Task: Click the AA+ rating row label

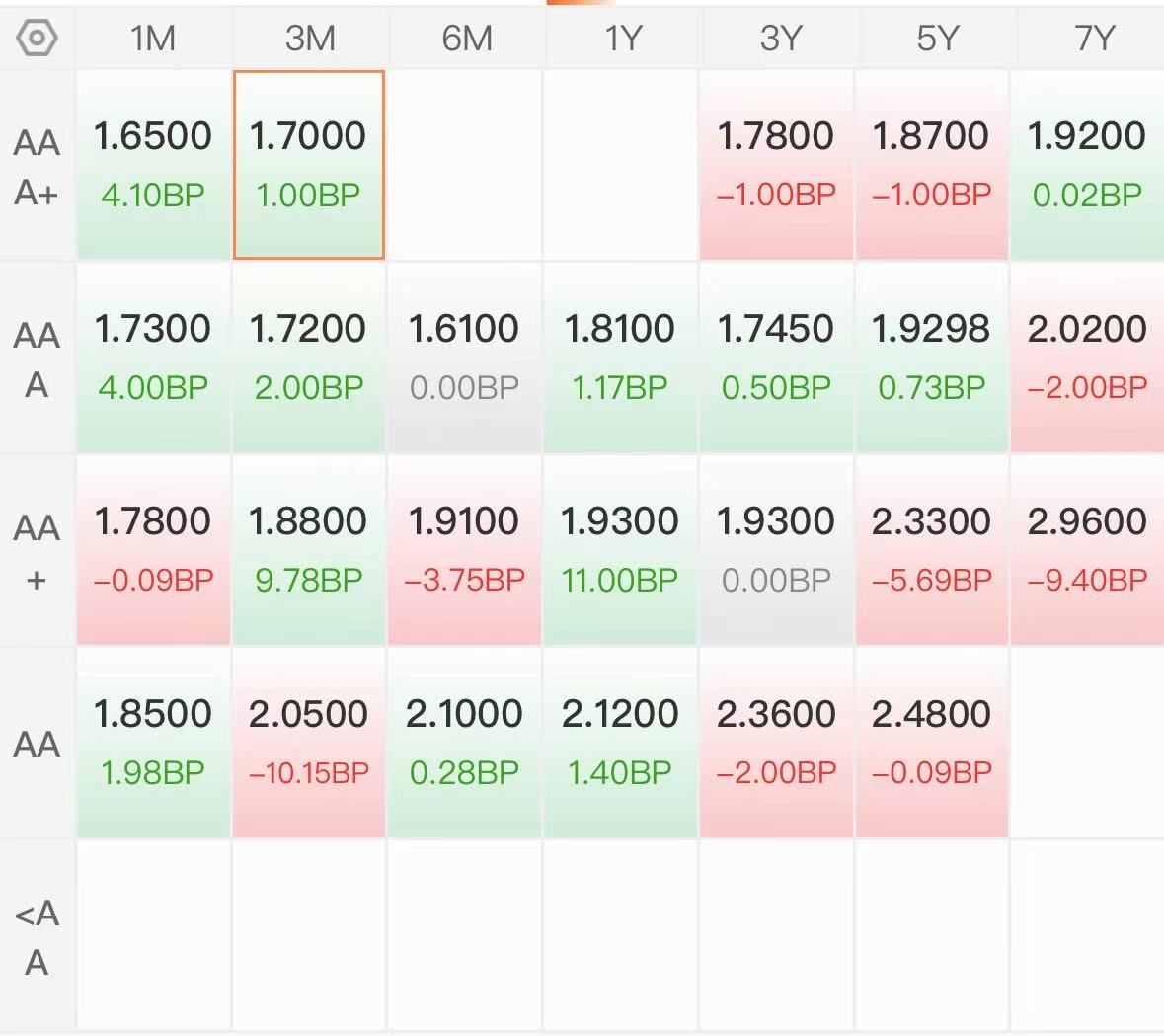Action: pos(37,552)
